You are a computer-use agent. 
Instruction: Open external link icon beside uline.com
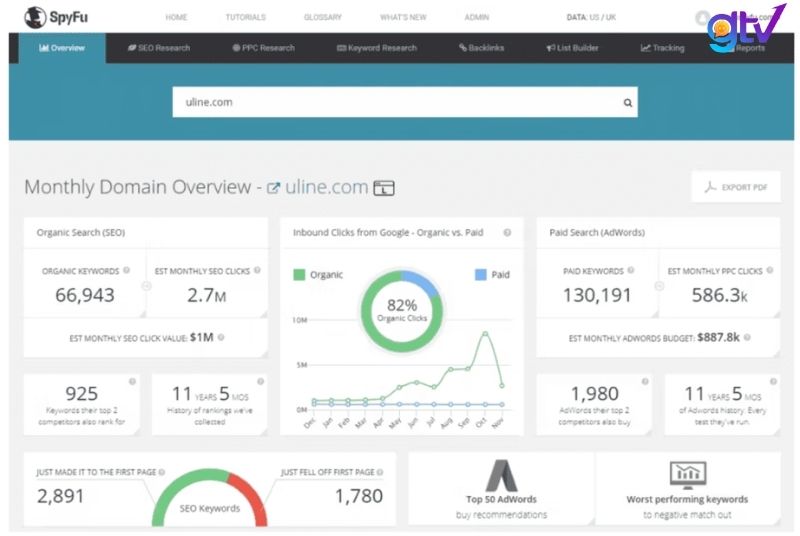click(x=273, y=188)
